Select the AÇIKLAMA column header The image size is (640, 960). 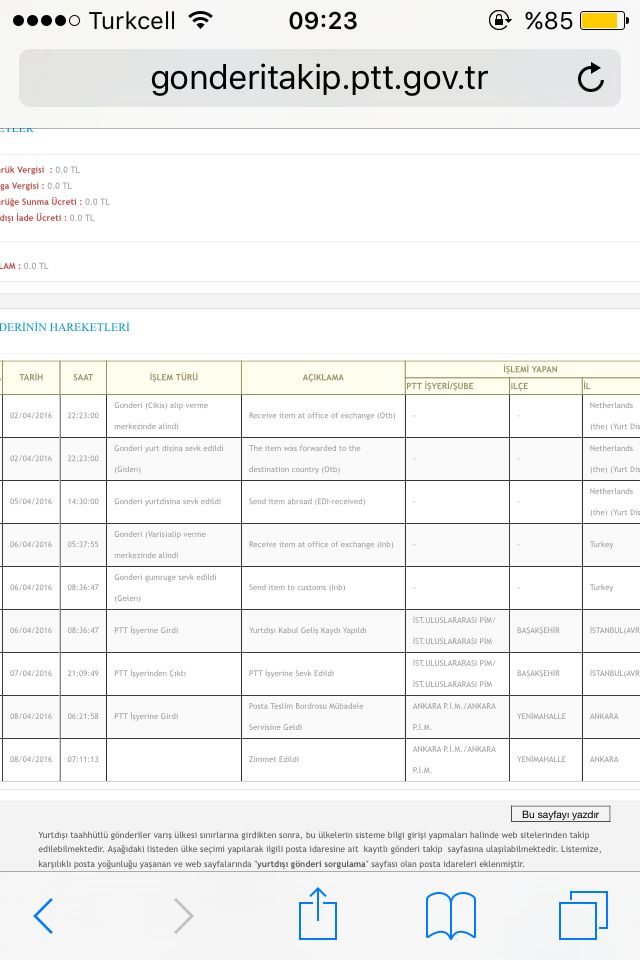pyautogui.click(x=323, y=377)
